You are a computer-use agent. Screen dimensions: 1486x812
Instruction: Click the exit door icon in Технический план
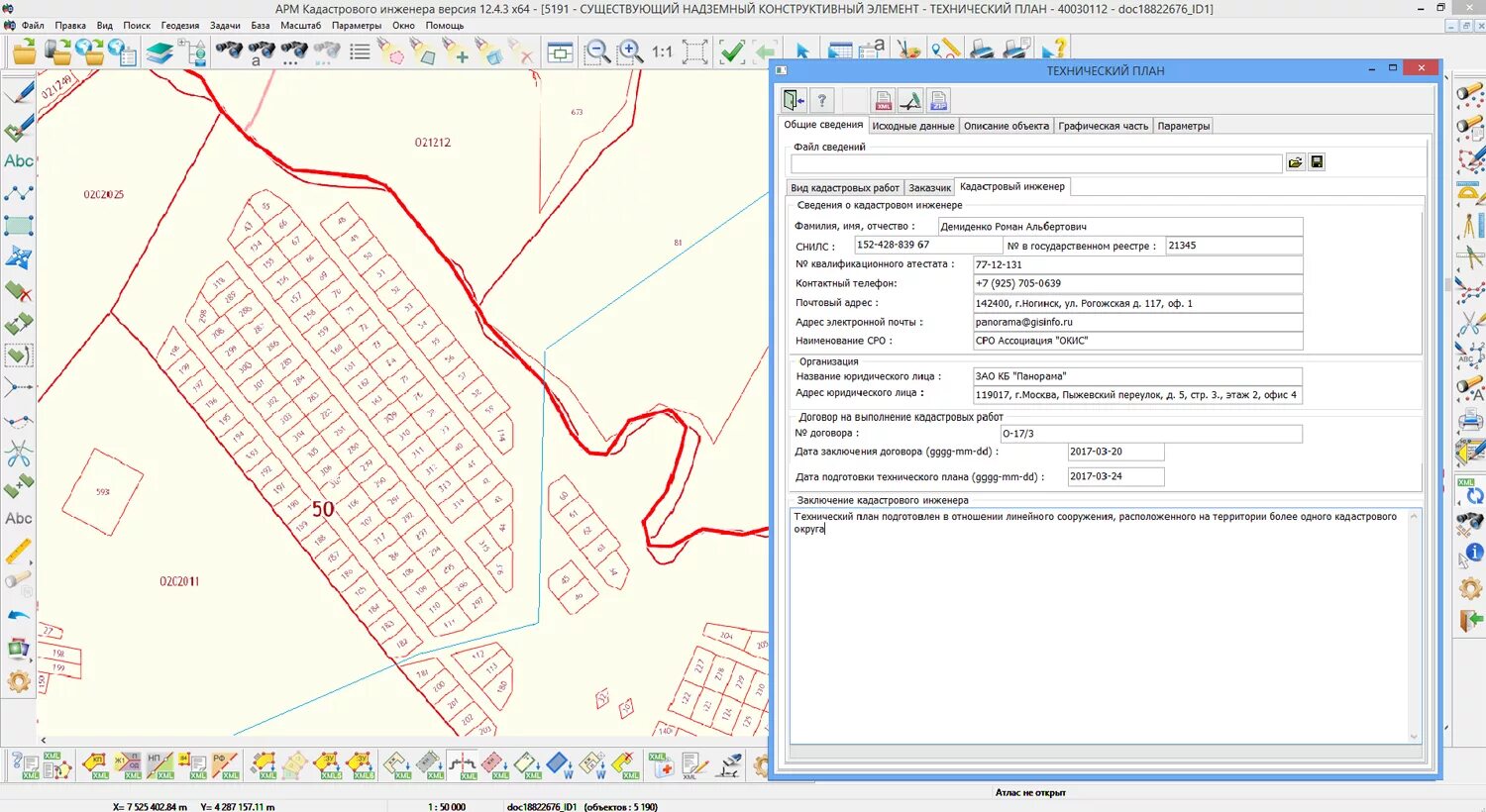click(794, 100)
